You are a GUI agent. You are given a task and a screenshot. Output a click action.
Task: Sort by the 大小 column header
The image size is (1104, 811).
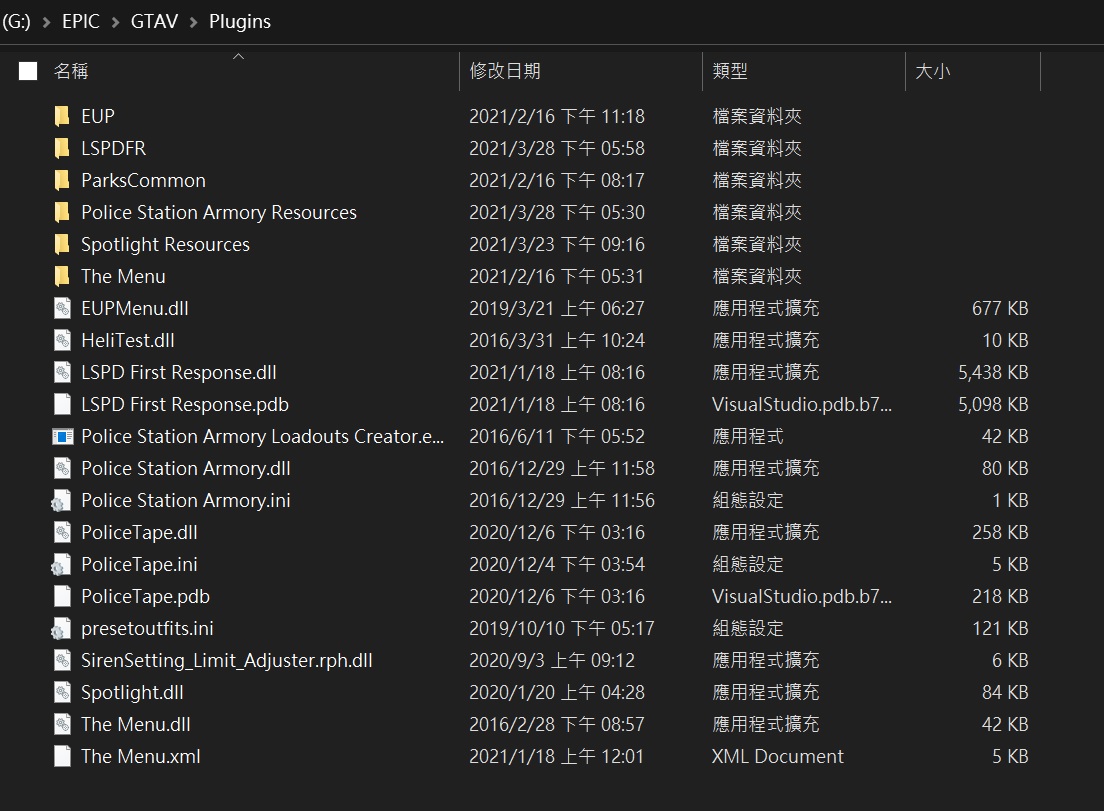933,71
